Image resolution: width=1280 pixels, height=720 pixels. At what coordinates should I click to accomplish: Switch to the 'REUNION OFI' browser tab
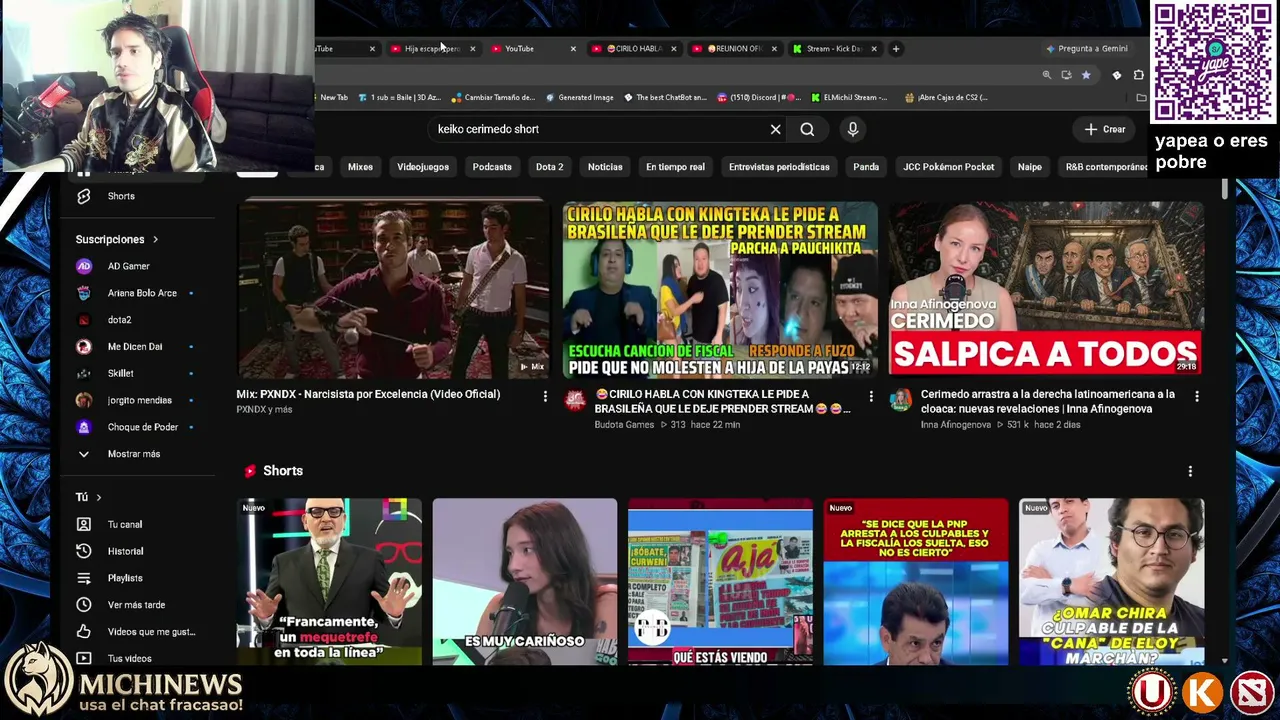(x=732, y=48)
